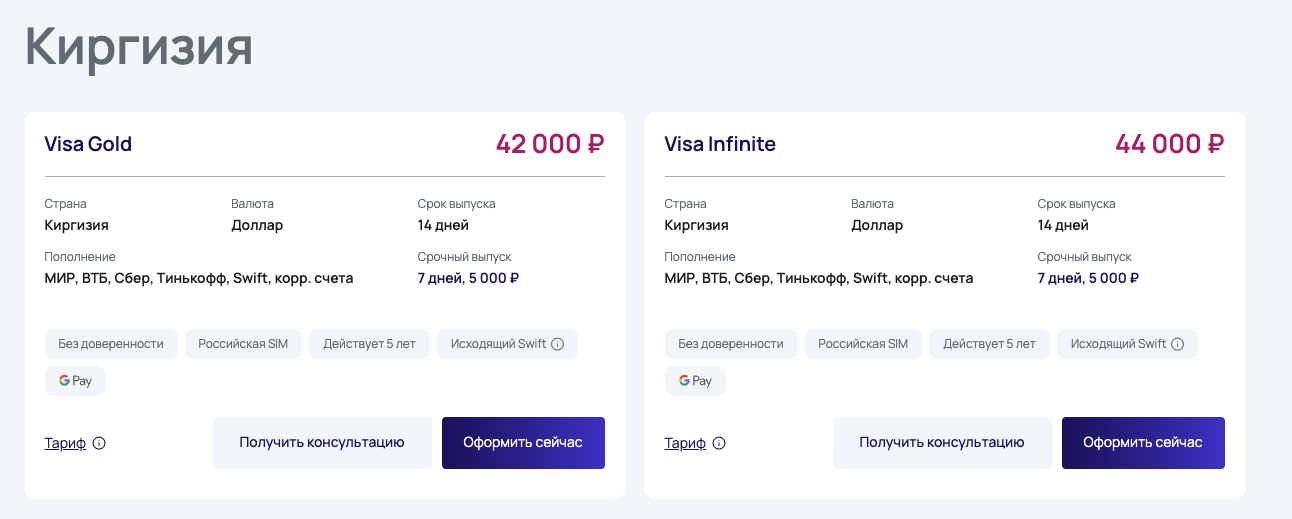Click info icon beside Visa Gold Тариф link
Screen dimensions: 1292x519
[x=100, y=443]
